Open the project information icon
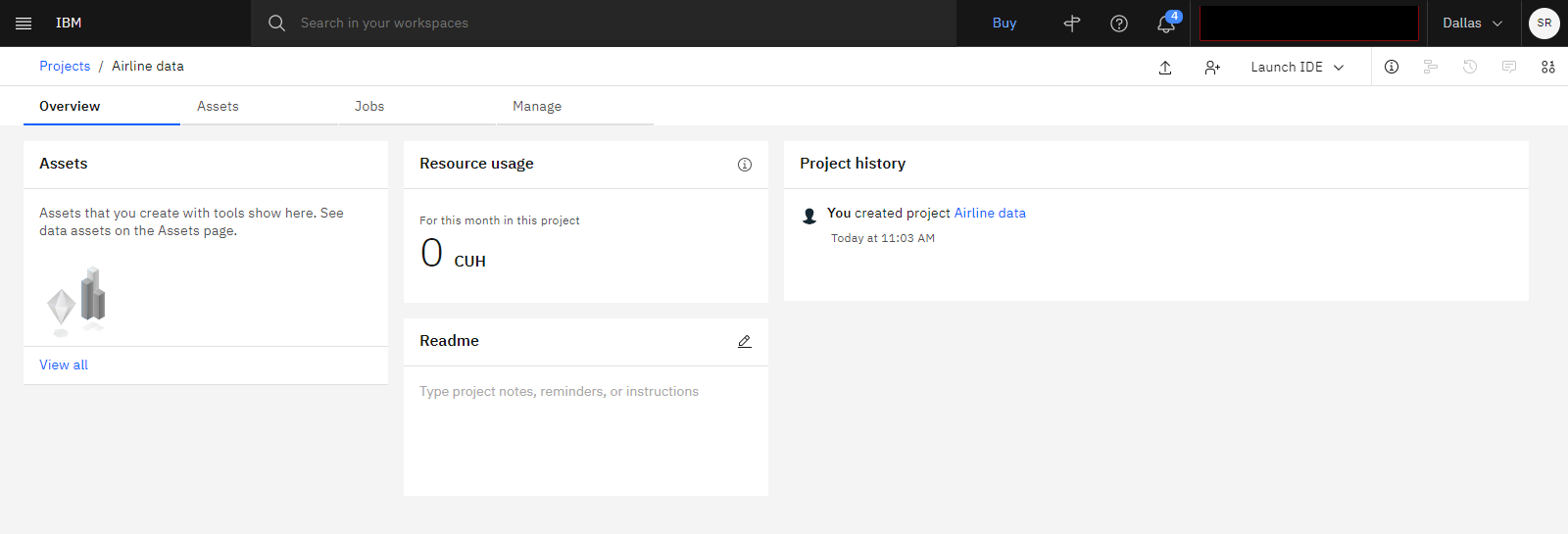Viewport: 1568px width, 534px height. click(x=1392, y=67)
